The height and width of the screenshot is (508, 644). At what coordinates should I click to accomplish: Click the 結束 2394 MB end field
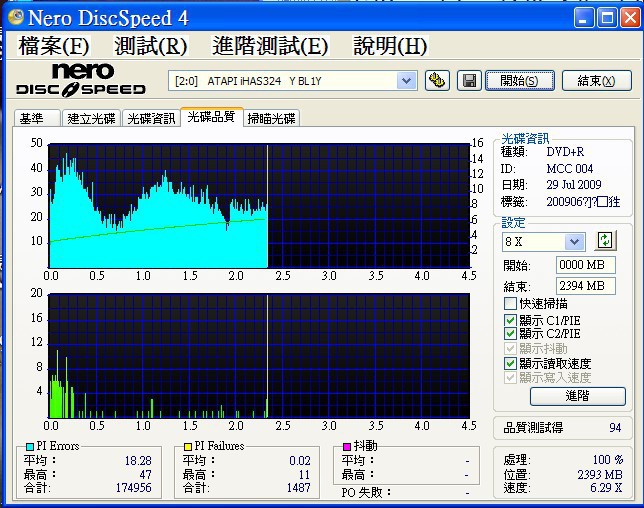(x=585, y=286)
